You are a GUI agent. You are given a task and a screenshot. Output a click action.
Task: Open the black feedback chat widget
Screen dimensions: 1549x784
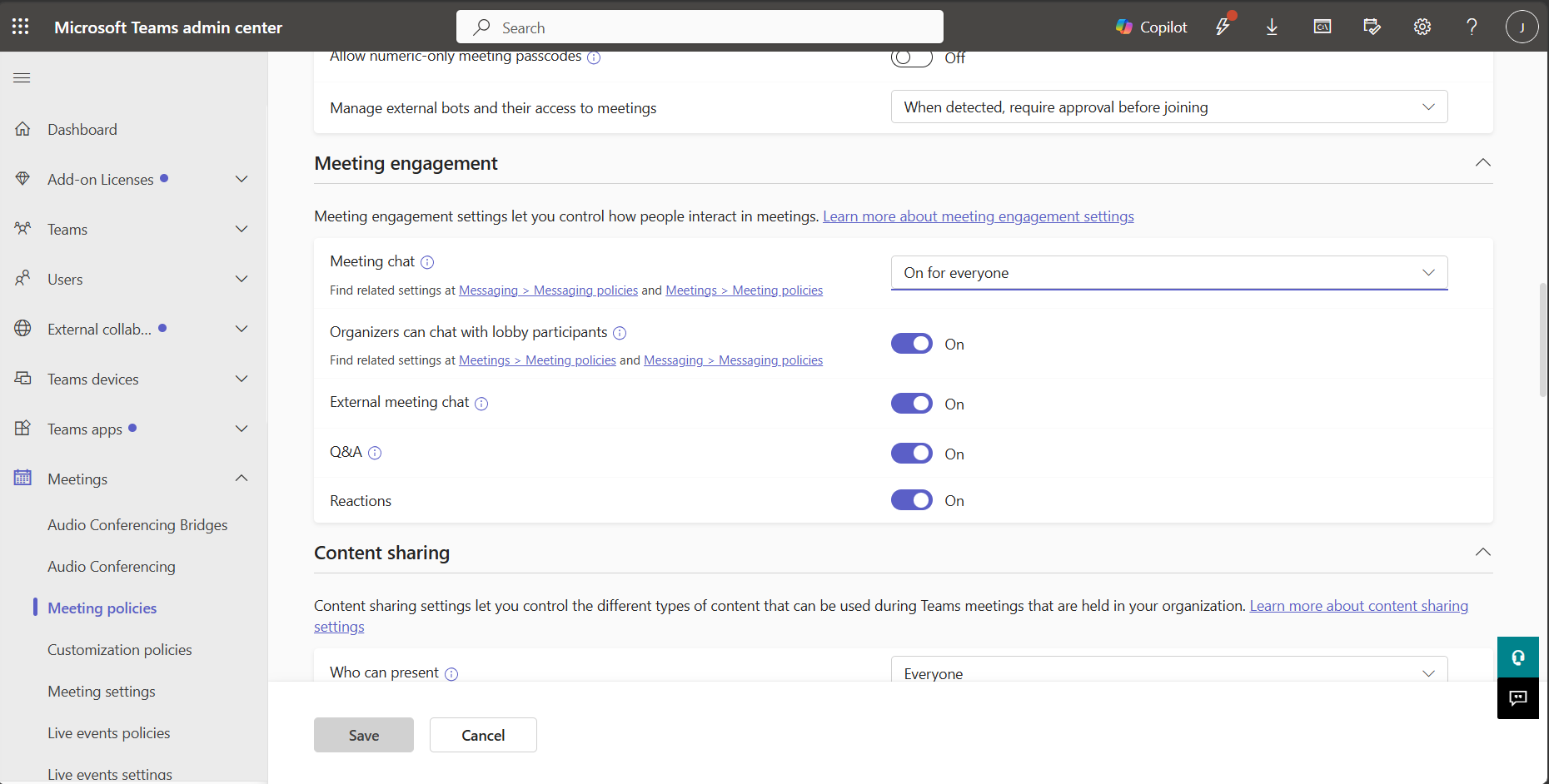coord(1518,698)
